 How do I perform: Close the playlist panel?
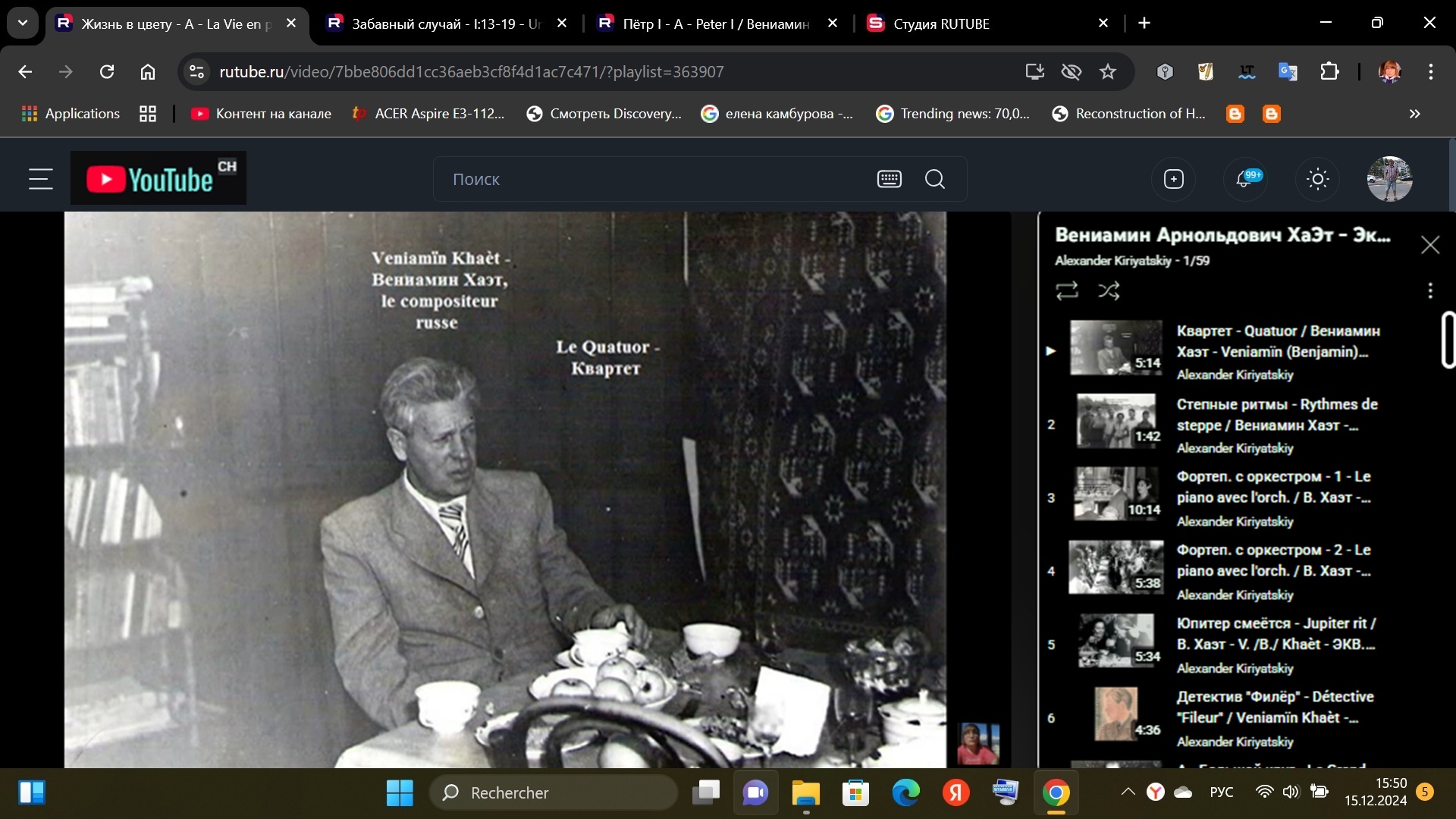point(1430,245)
